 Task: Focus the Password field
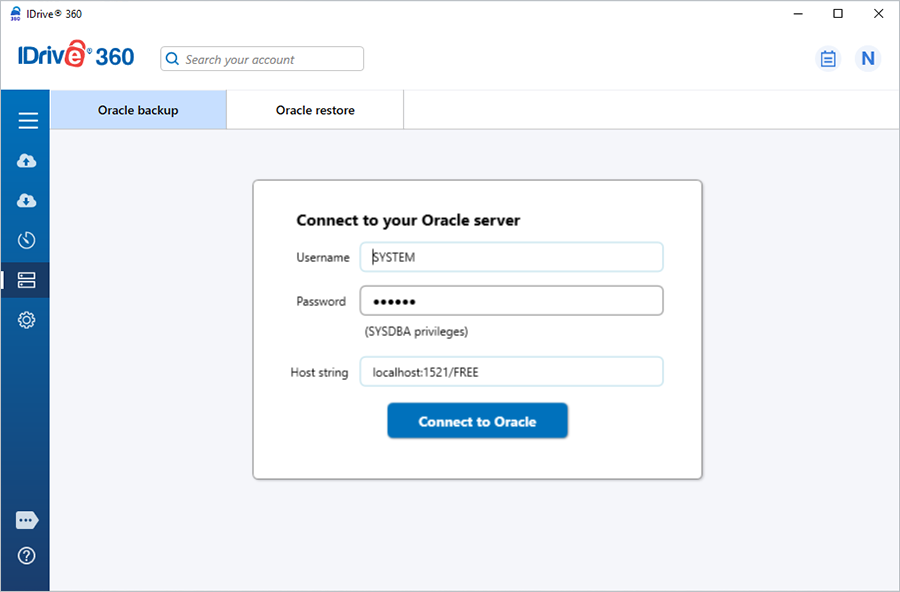click(511, 301)
